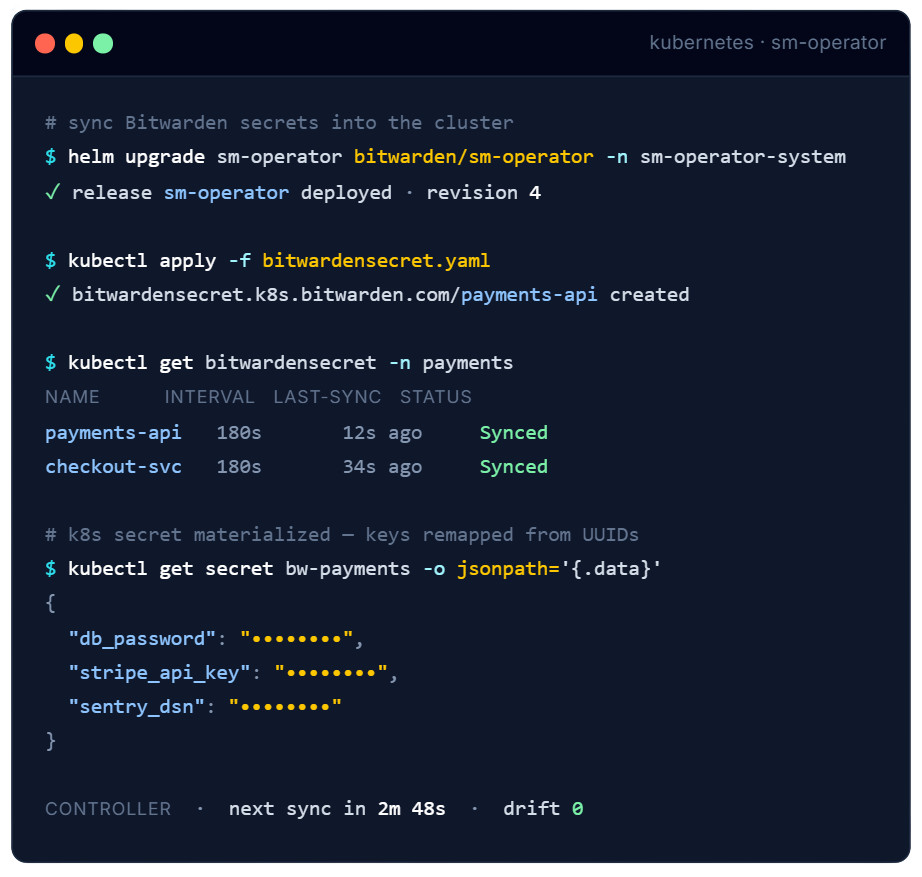Click the closing curly brace of the JSON

(51, 741)
